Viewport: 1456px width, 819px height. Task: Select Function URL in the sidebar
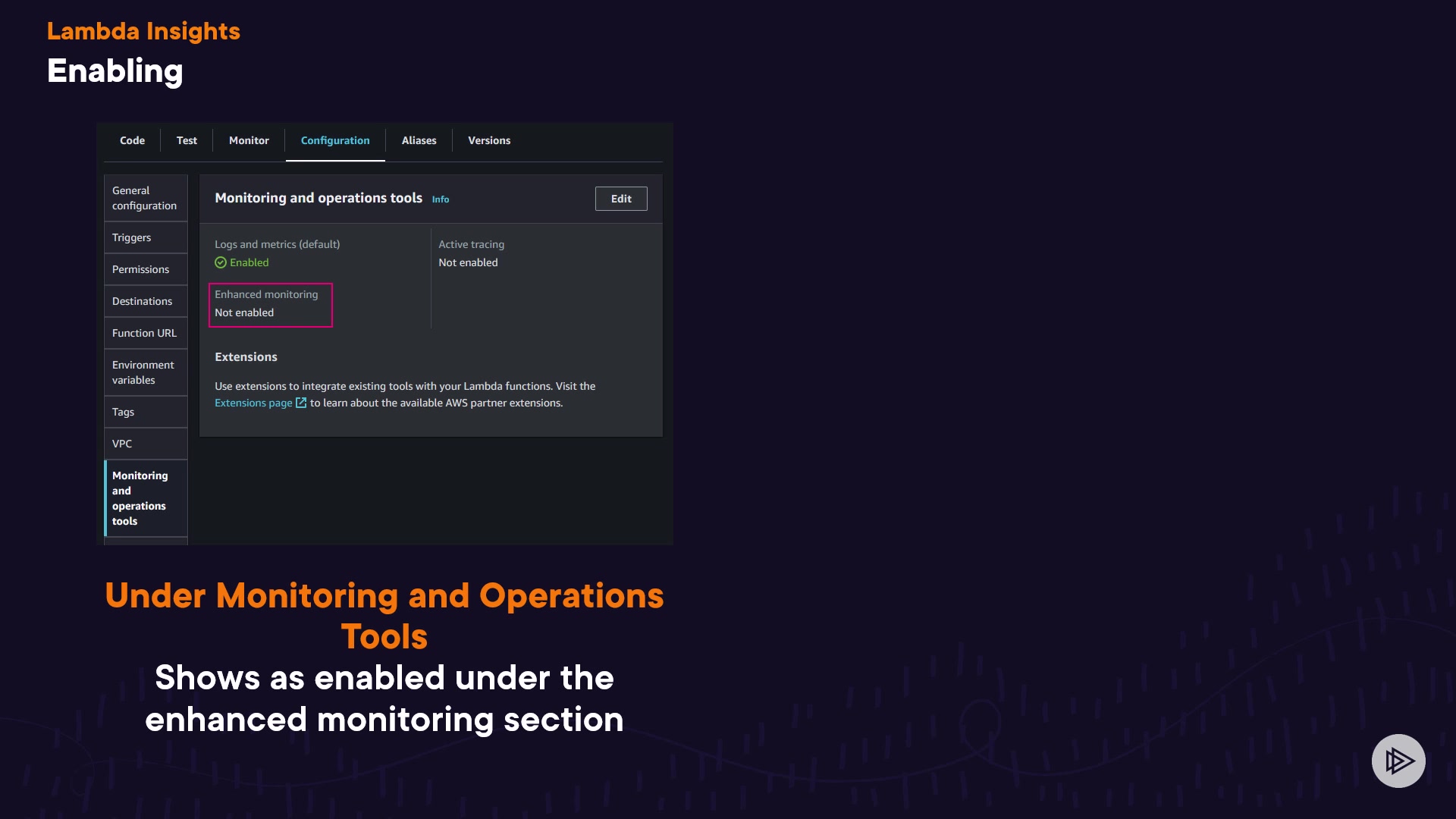144,333
